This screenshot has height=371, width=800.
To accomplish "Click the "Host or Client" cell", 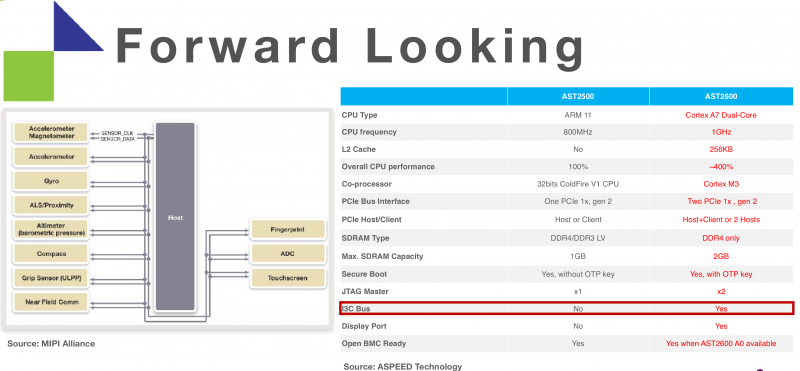I will tap(578, 219).
